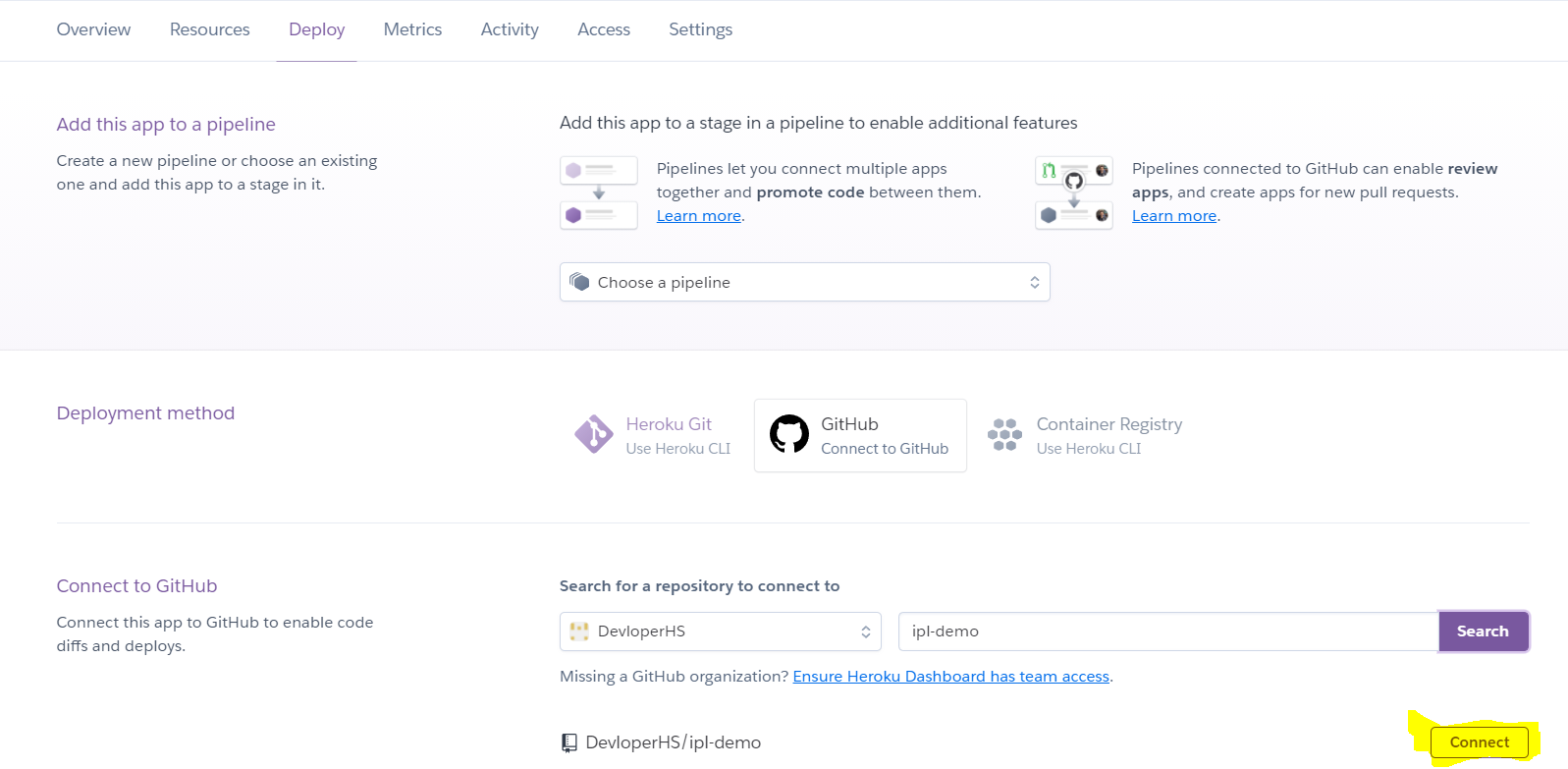Click the DevloperHS avatar icon
The image size is (1568, 769).
tap(579, 632)
